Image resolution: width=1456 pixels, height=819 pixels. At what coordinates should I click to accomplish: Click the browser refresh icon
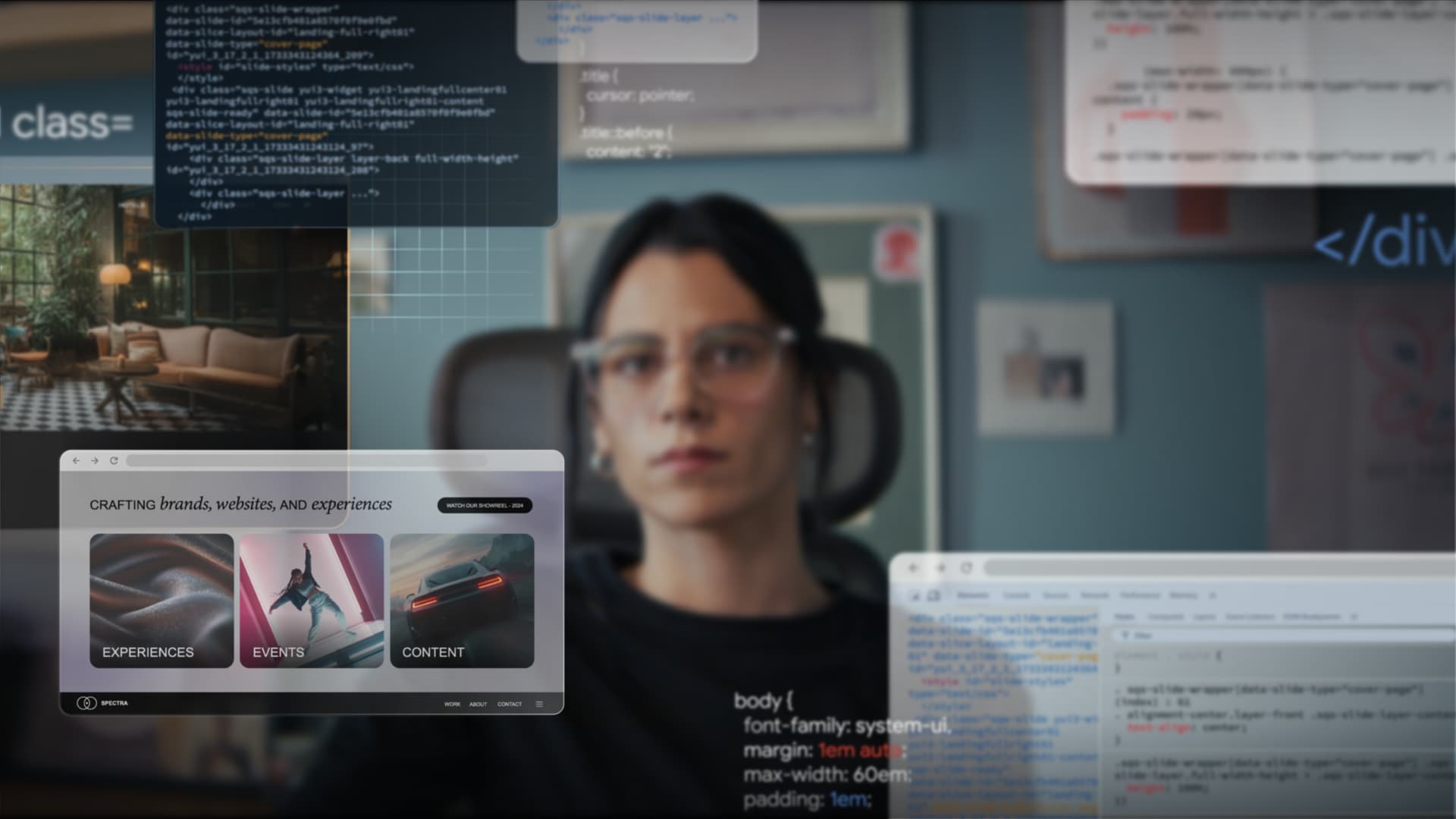(113, 460)
